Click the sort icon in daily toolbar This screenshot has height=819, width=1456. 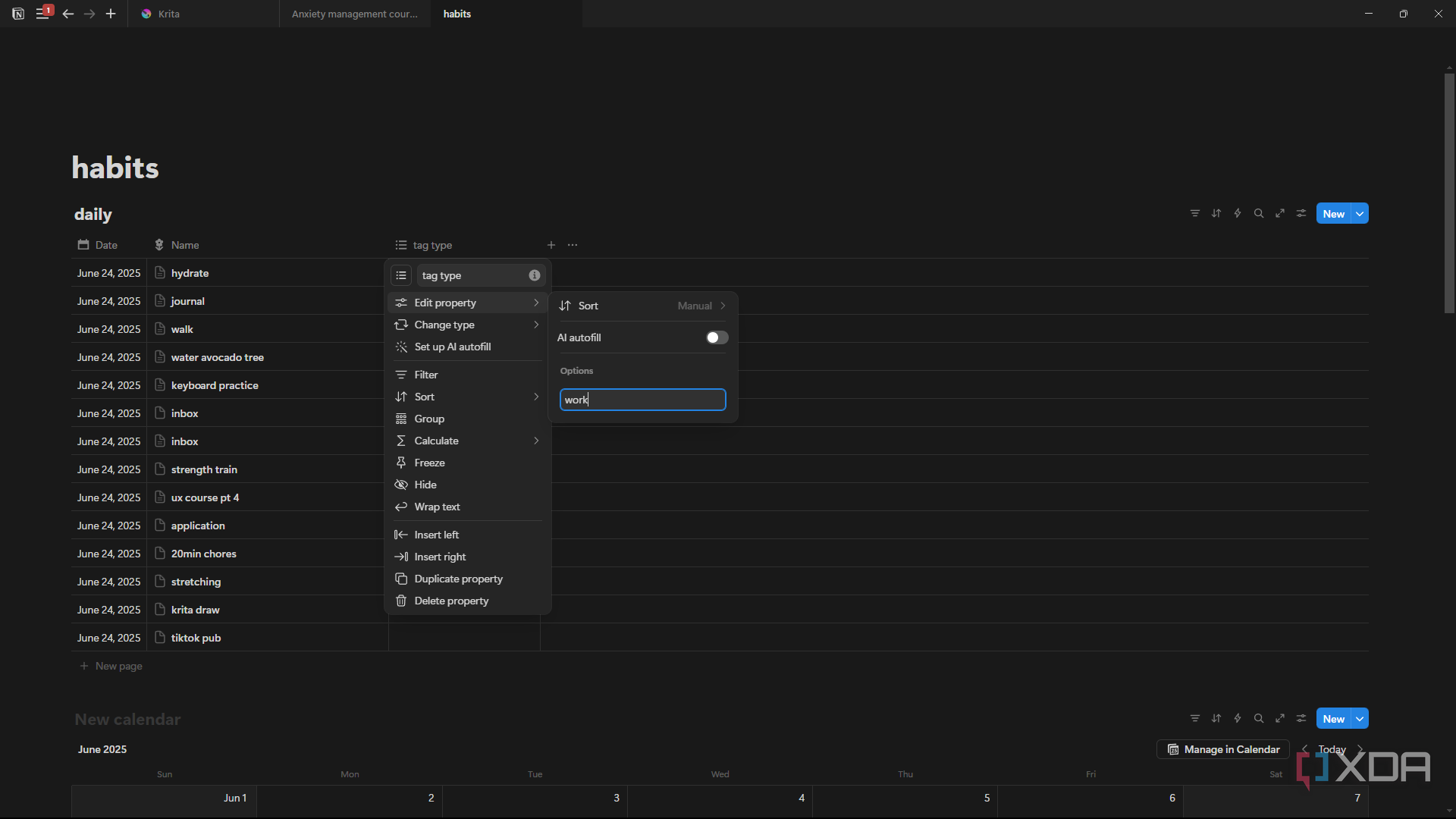coord(1216,214)
